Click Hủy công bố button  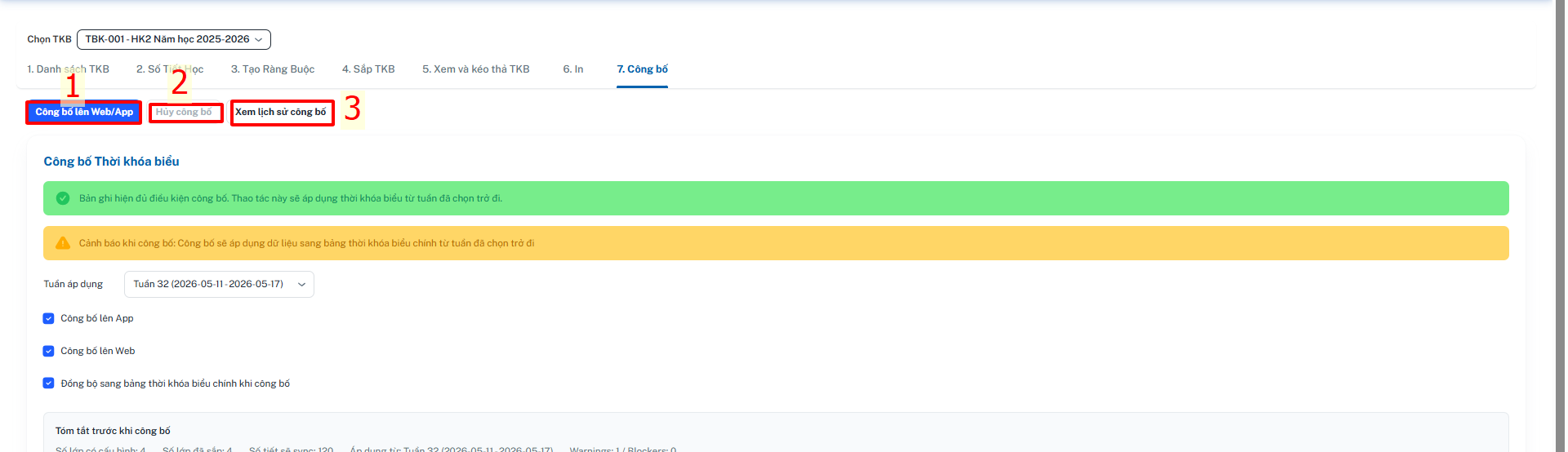tap(185, 112)
